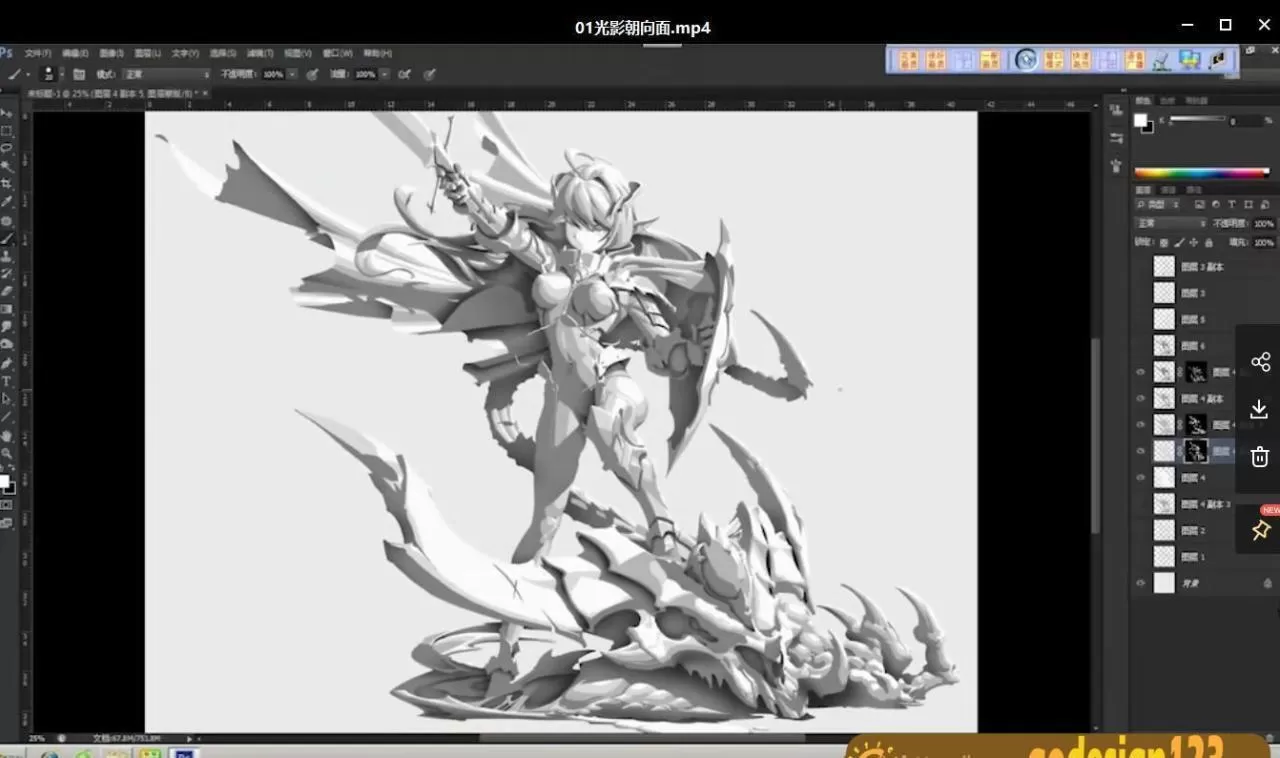Image resolution: width=1280 pixels, height=758 pixels.
Task: Select the Lasso tool
Action: pos(7,148)
